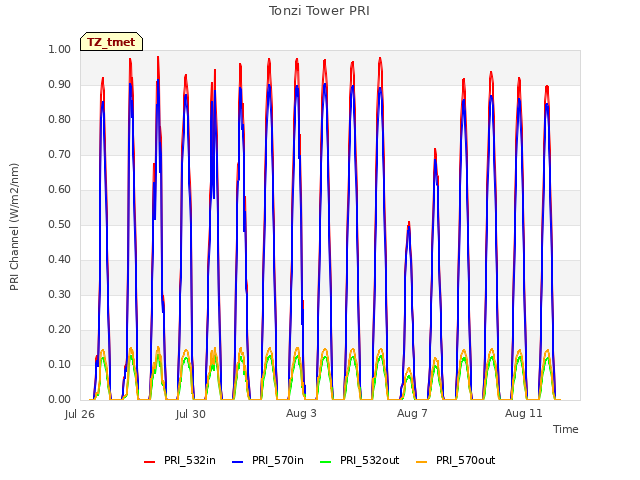Click the 0.60 y-axis tick label
This screenshot has height=480, width=640.
click(60, 189)
